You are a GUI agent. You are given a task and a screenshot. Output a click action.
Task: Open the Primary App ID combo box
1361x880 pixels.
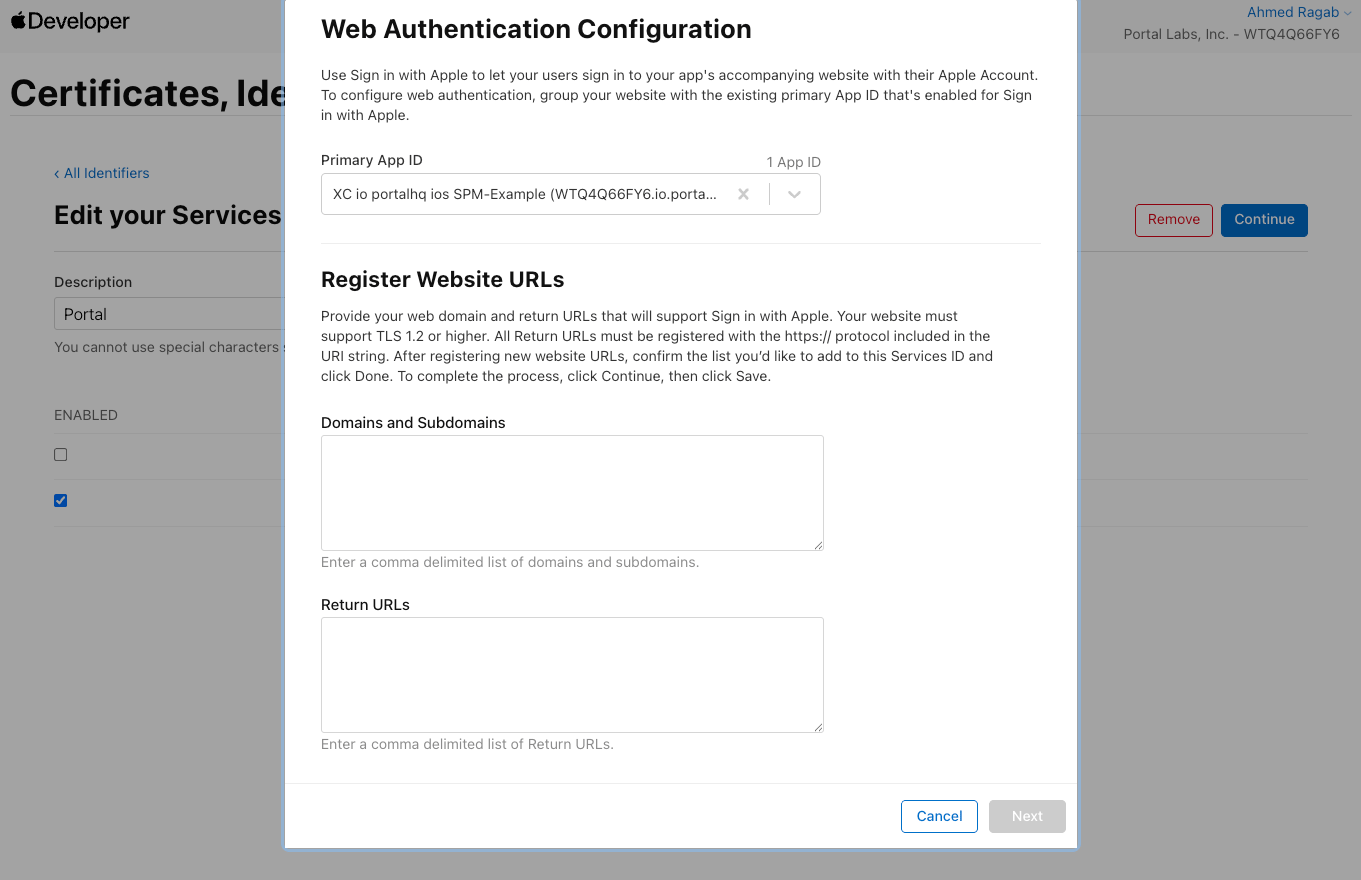(570, 195)
